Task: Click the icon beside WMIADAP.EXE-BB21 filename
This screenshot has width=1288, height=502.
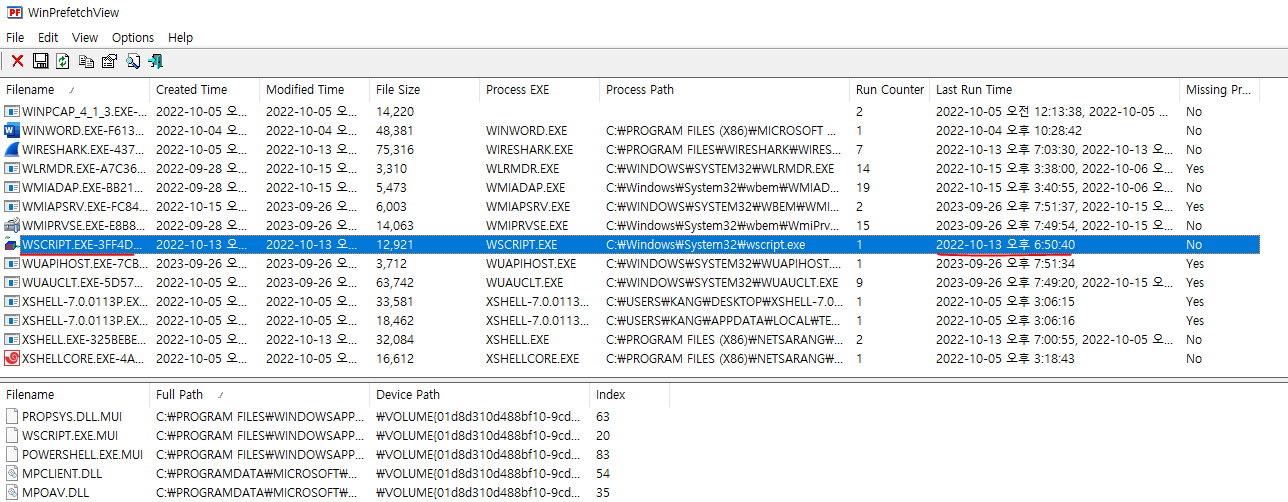Action: coord(12,188)
